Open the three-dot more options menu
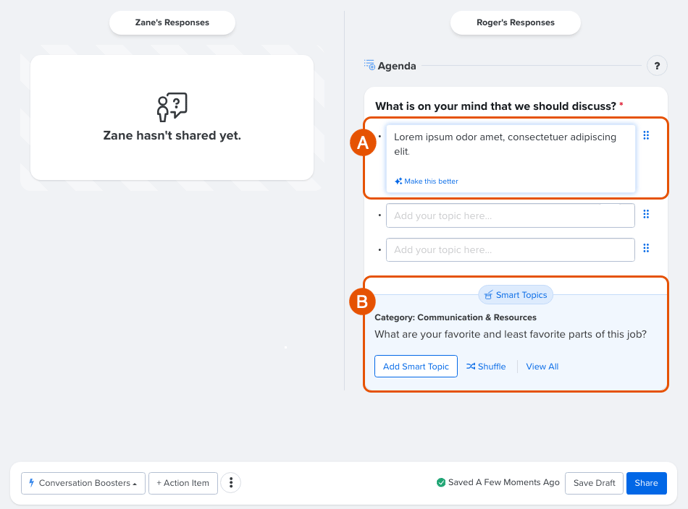Viewport: 688px width, 509px height. [x=231, y=483]
